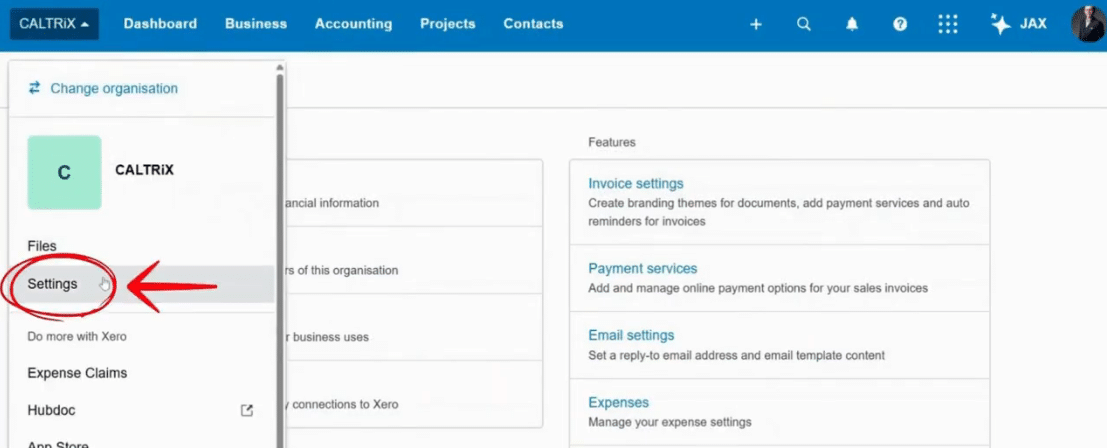Click the dropdown menu scrollbar
1107x448 pixels.
[x=280, y=261]
